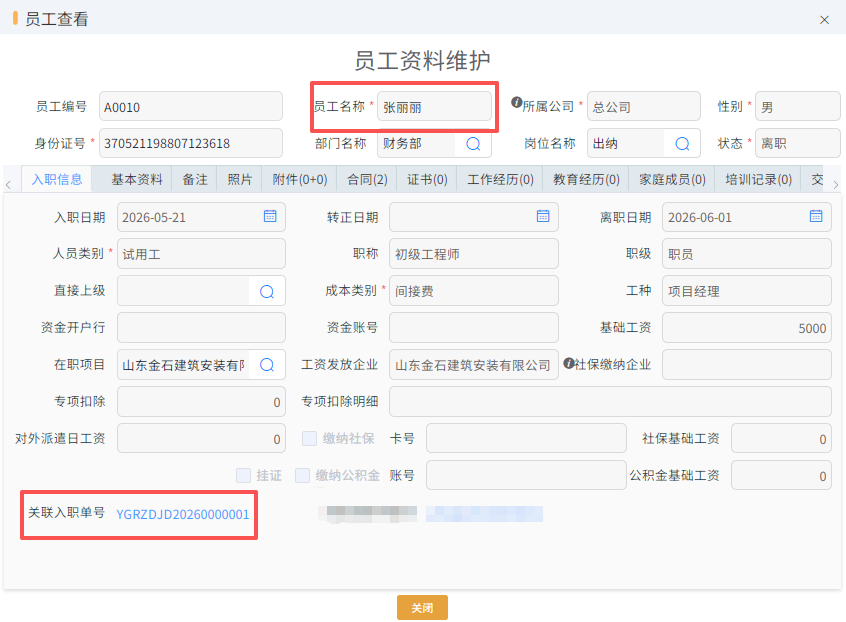
Task: Open calendar picker for 转正日期
Action: [x=543, y=216]
